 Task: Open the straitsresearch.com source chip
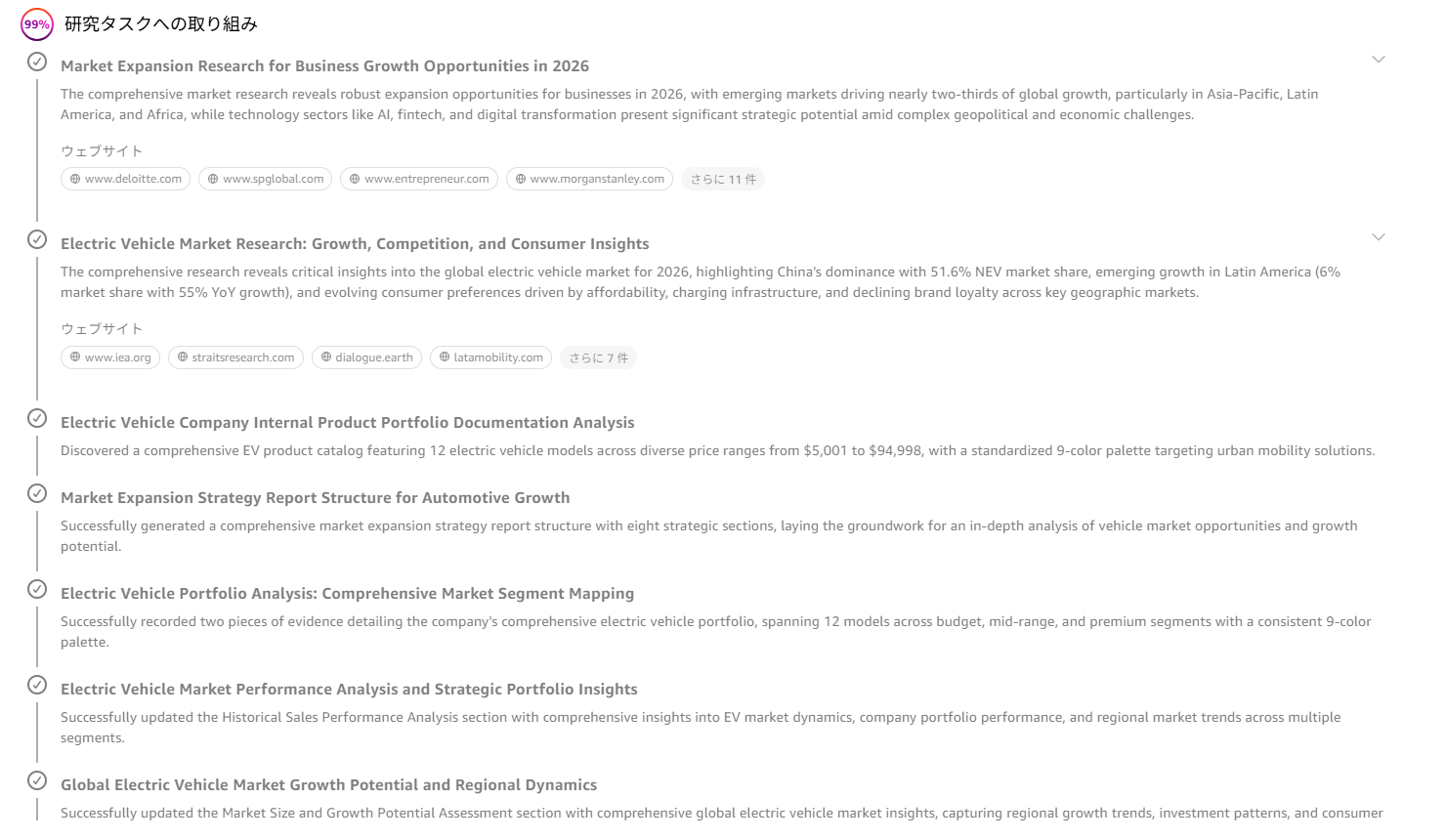point(235,358)
